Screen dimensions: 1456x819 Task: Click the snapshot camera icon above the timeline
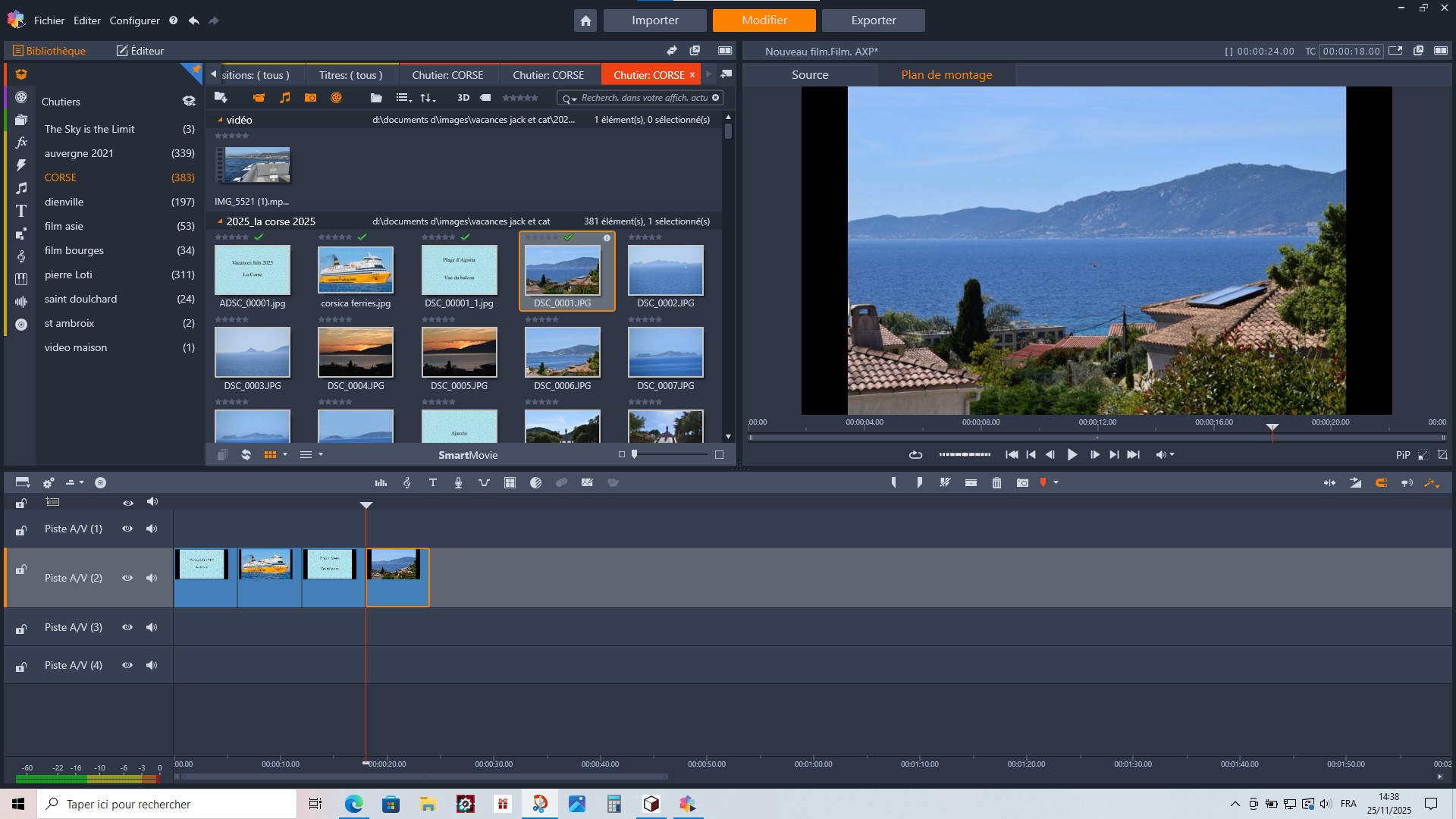tap(1022, 482)
